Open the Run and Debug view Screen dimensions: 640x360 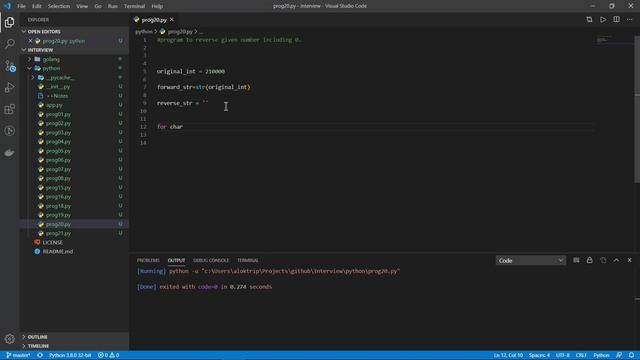click(x=10, y=87)
